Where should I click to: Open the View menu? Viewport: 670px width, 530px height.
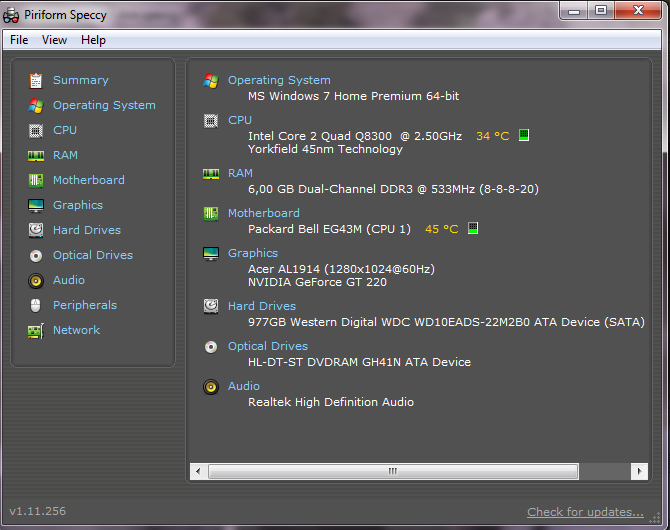point(54,40)
